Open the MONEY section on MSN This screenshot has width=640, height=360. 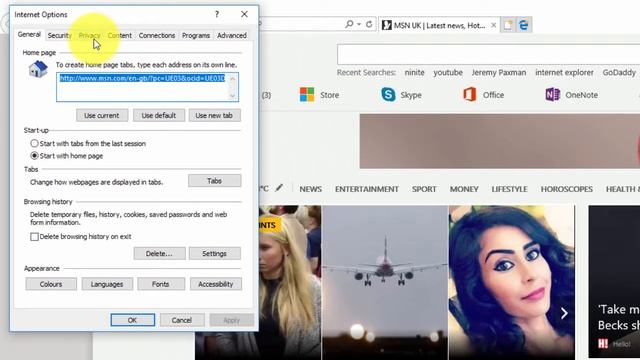[x=464, y=189]
